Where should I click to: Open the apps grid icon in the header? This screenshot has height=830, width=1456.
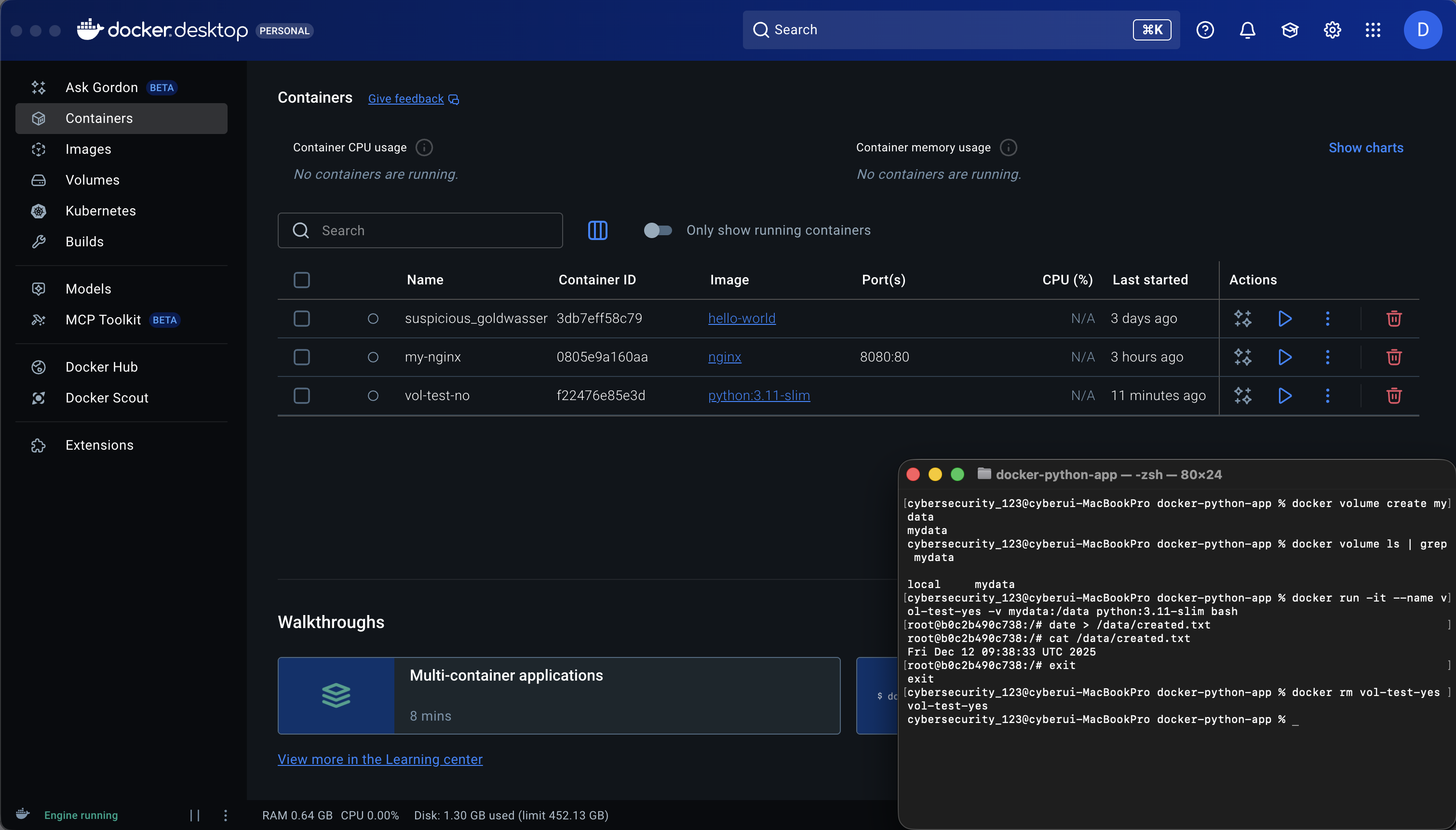[x=1373, y=30]
